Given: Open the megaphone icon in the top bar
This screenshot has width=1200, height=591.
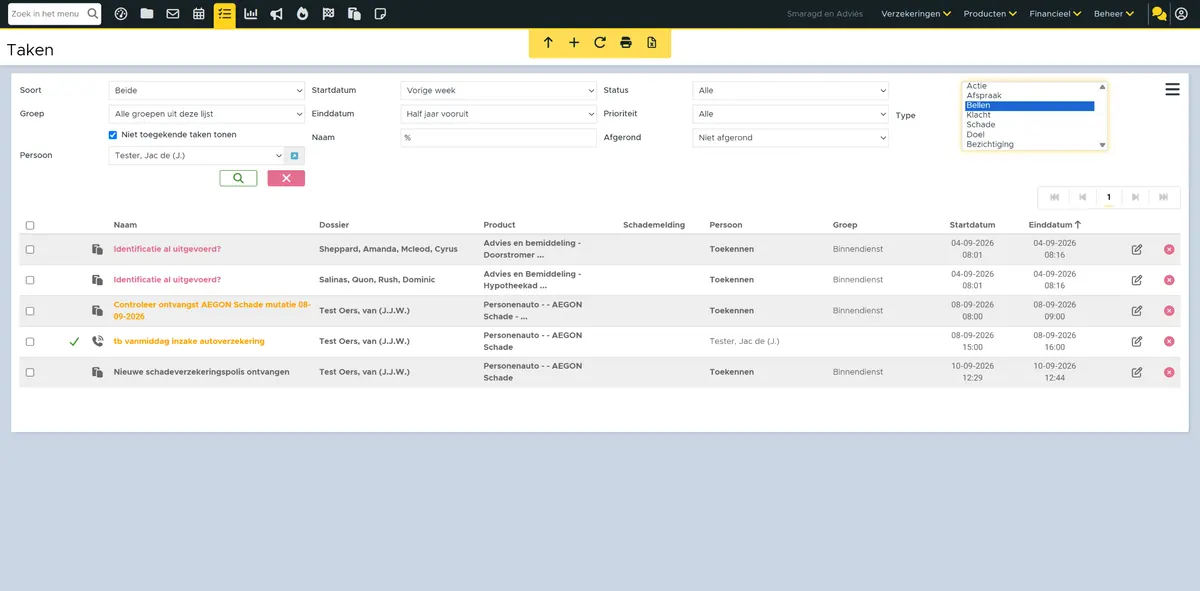Looking at the screenshot, I should pyautogui.click(x=276, y=14).
